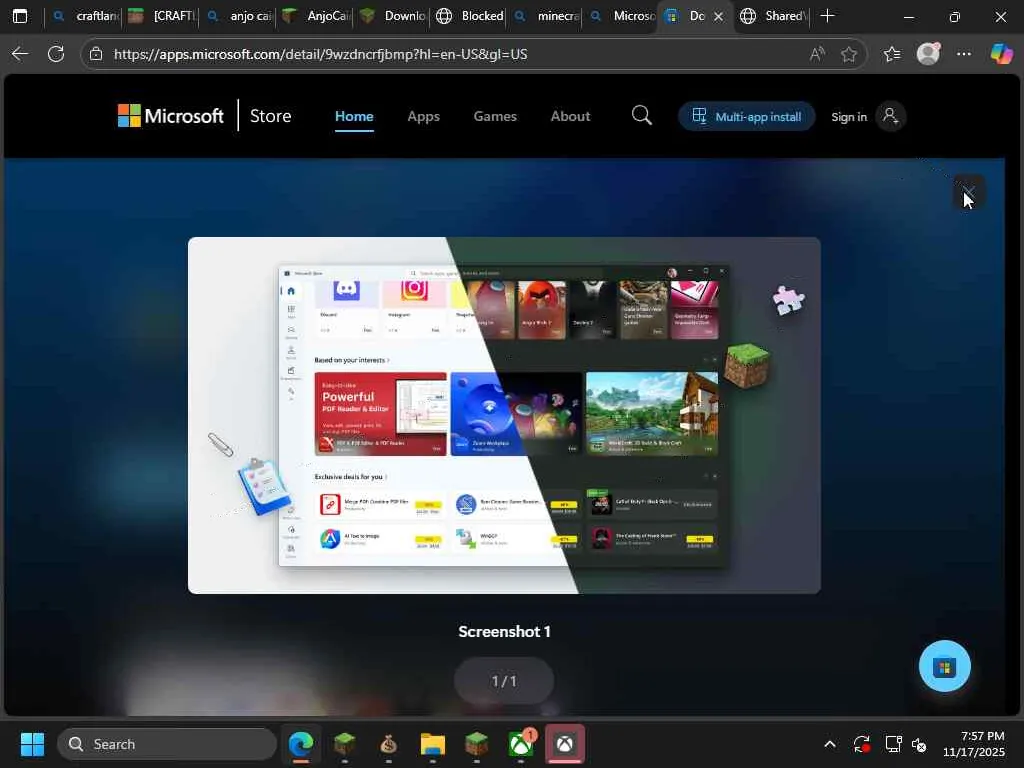Viewport: 1024px width, 768px height.
Task: Open the Apps navigation tab
Action: click(x=423, y=116)
